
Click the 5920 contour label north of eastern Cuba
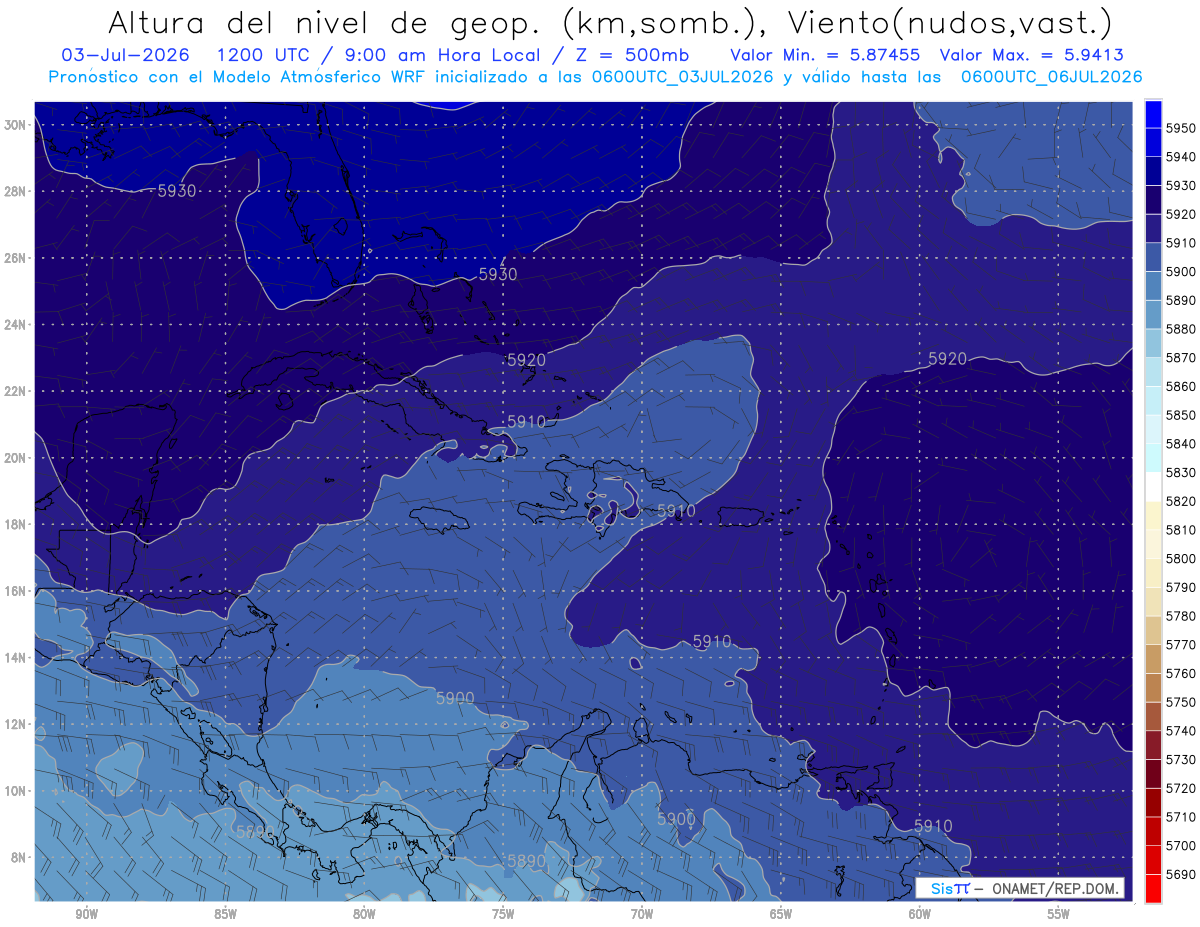(x=526, y=359)
